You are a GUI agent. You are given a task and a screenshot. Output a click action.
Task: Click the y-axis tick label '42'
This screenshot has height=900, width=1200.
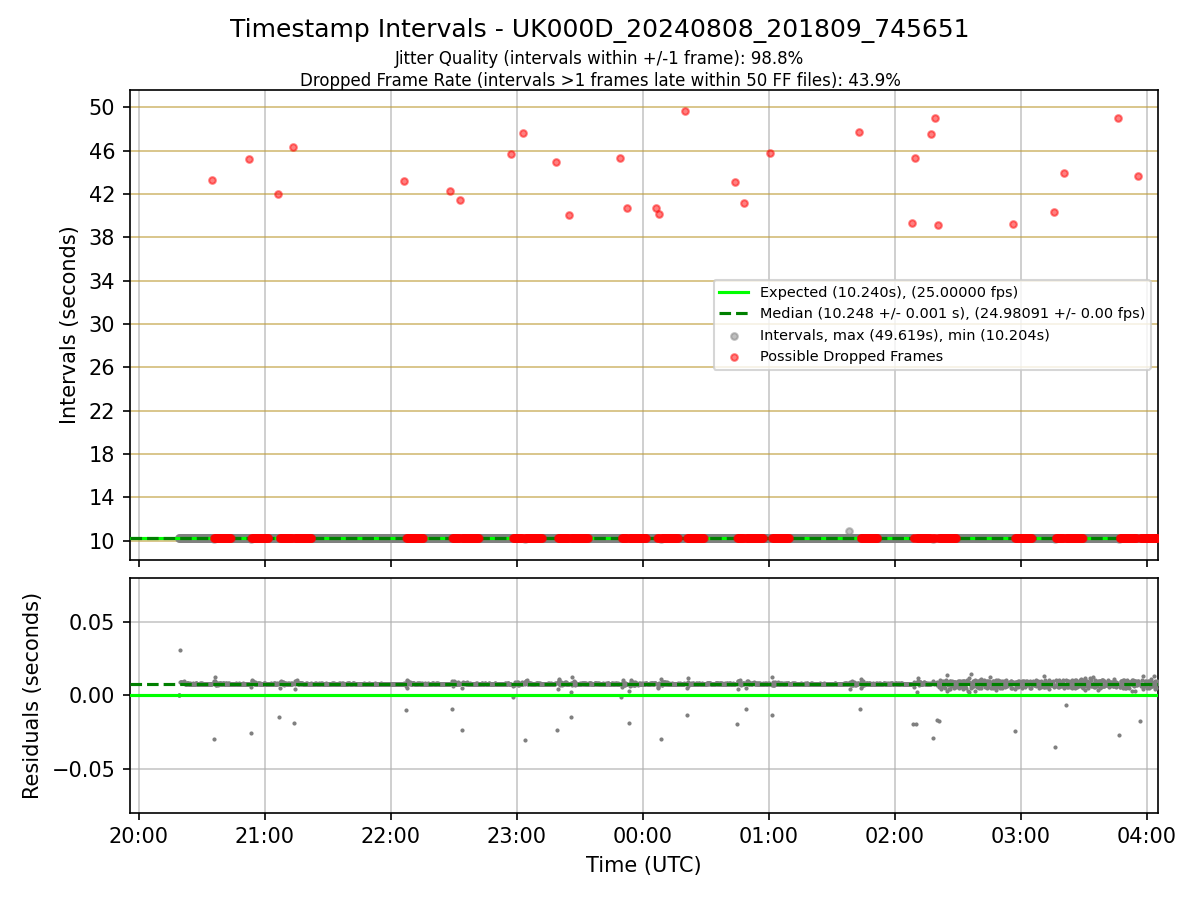[x=102, y=194]
